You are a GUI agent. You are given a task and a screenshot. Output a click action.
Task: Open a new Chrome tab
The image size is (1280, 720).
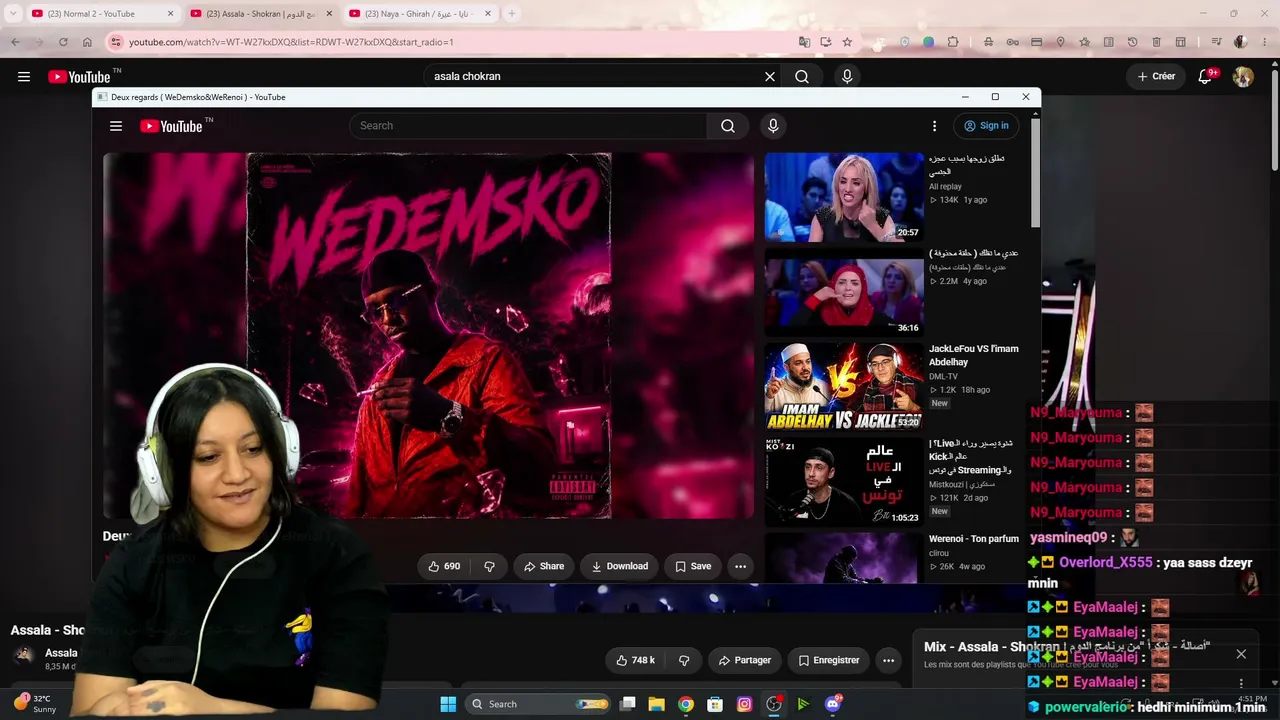point(511,14)
